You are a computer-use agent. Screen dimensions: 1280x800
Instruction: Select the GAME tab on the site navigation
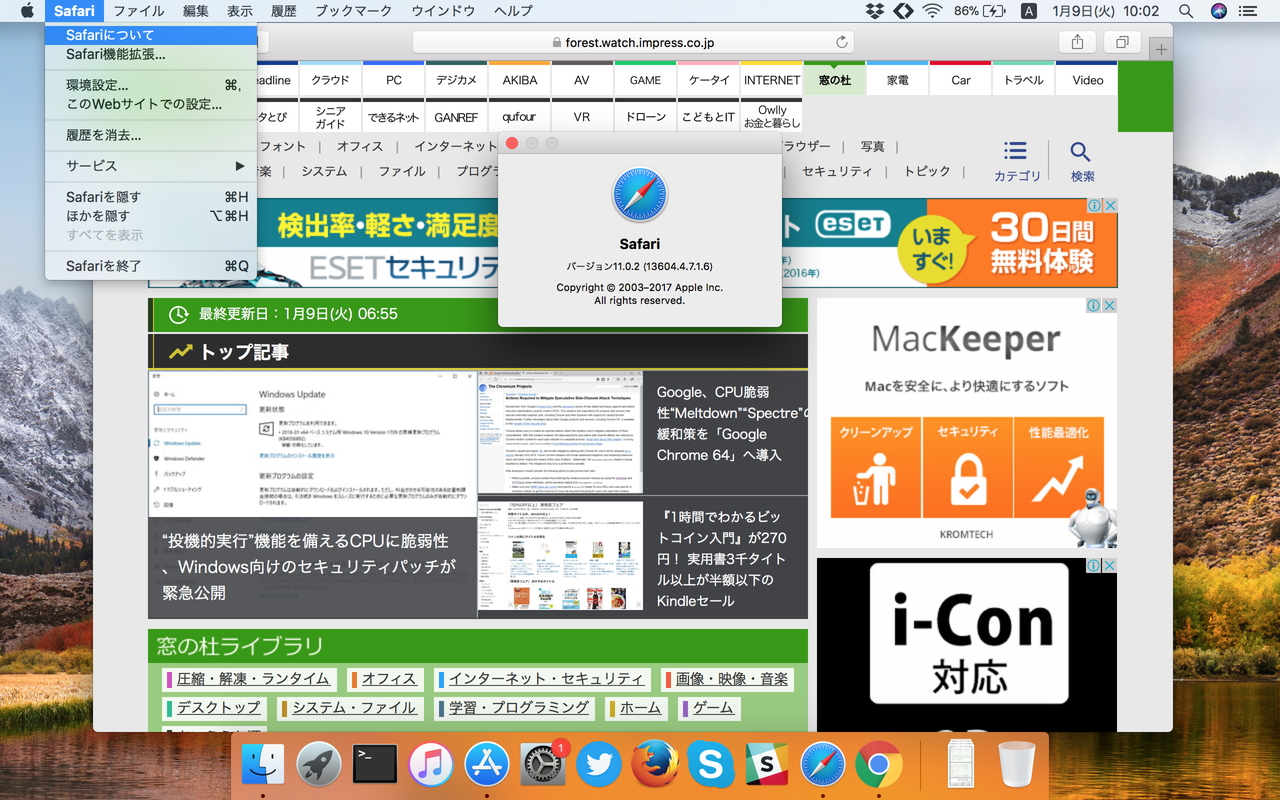[645, 79]
